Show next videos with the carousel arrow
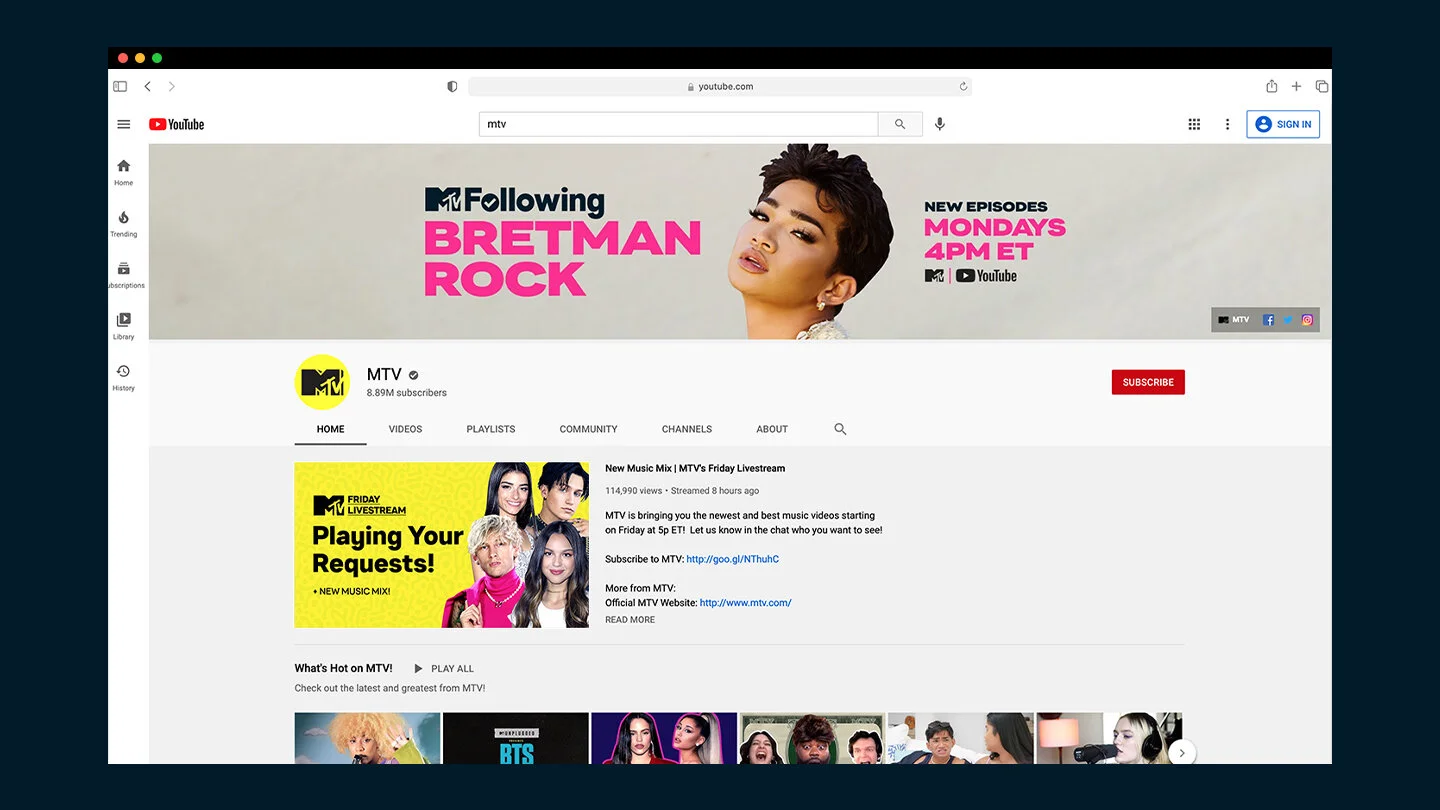The image size is (1440, 810). click(x=1182, y=753)
